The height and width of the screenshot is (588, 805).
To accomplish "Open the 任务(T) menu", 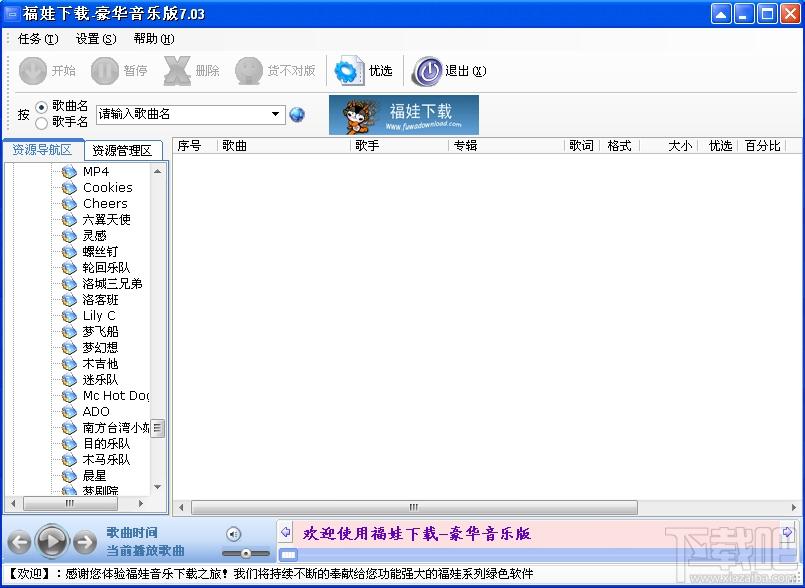I will 39,39.
